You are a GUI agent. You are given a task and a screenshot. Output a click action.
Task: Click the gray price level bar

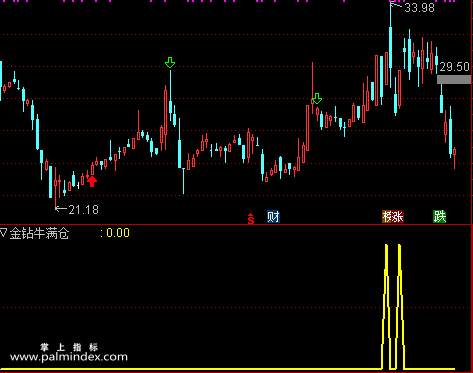tap(454, 79)
